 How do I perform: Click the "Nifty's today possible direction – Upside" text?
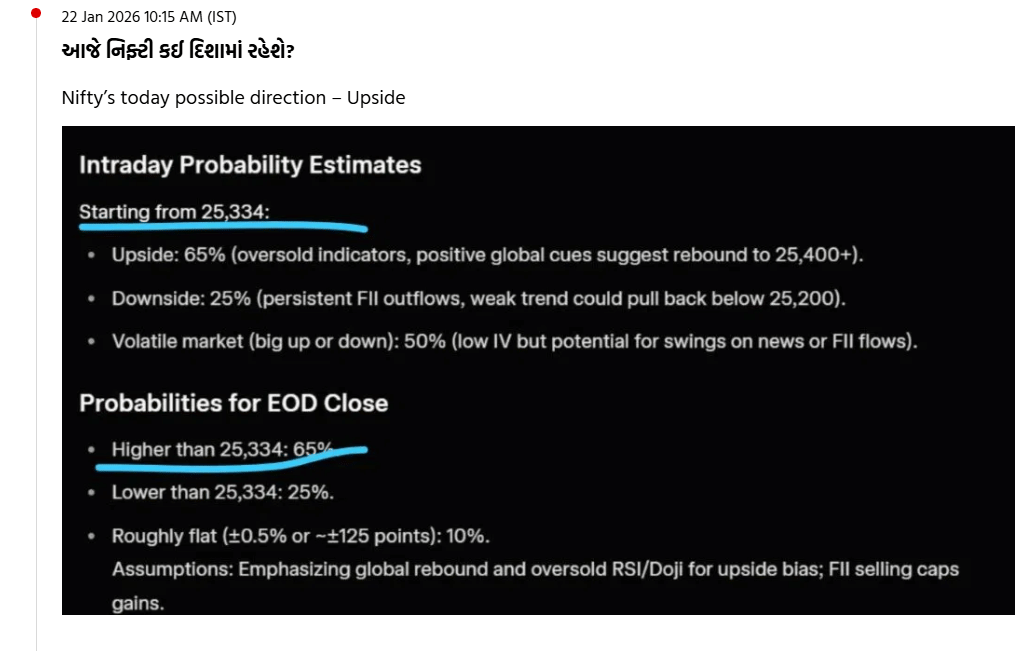point(233,98)
